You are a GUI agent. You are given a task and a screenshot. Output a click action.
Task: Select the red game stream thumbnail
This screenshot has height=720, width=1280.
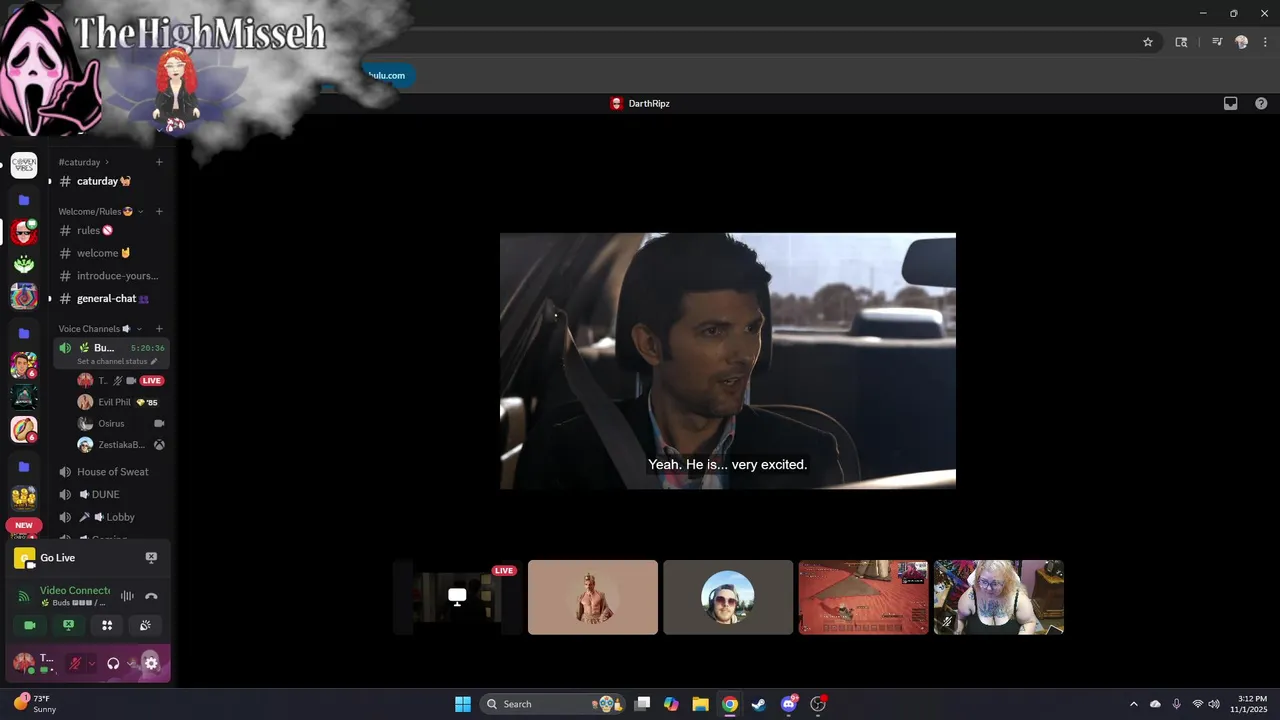click(863, 597)
